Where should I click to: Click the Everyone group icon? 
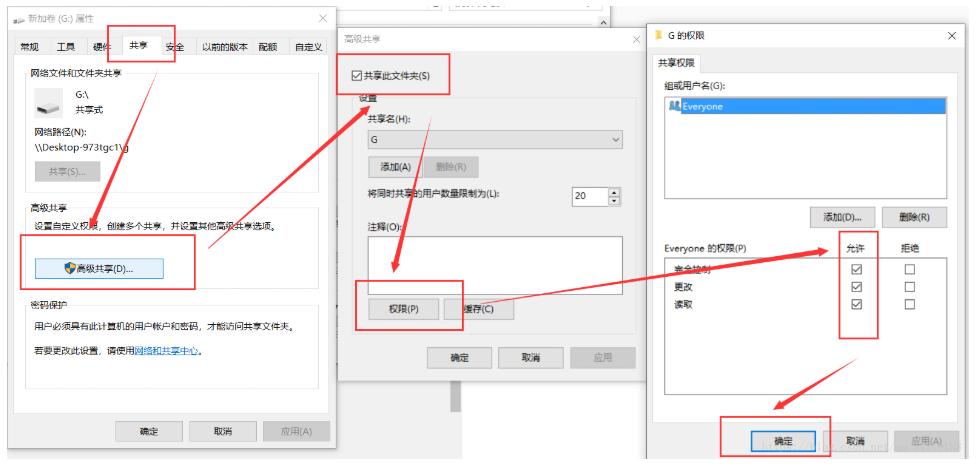(x=674, y=106)
